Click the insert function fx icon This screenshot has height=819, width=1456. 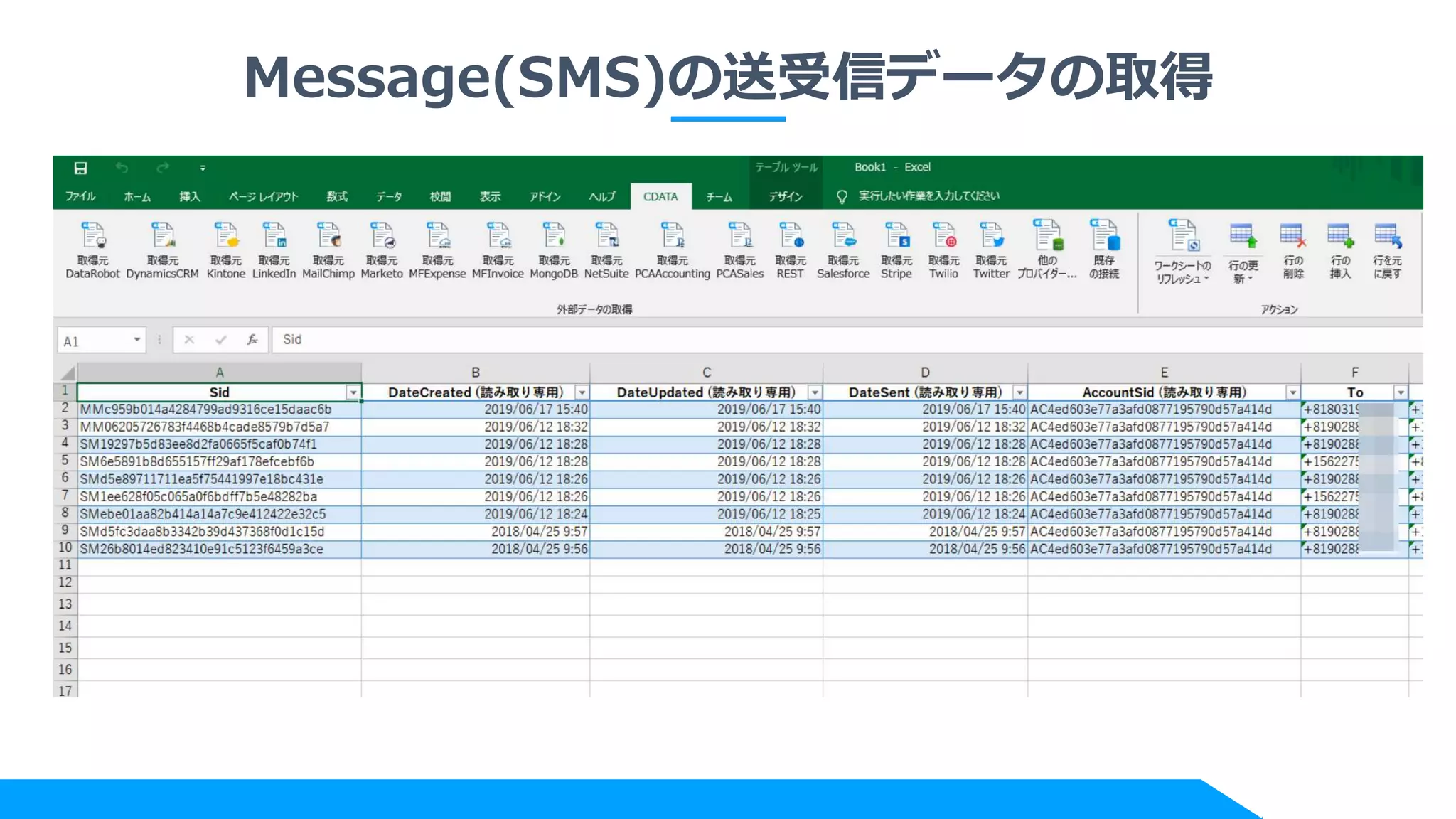[x=252, y=340]
